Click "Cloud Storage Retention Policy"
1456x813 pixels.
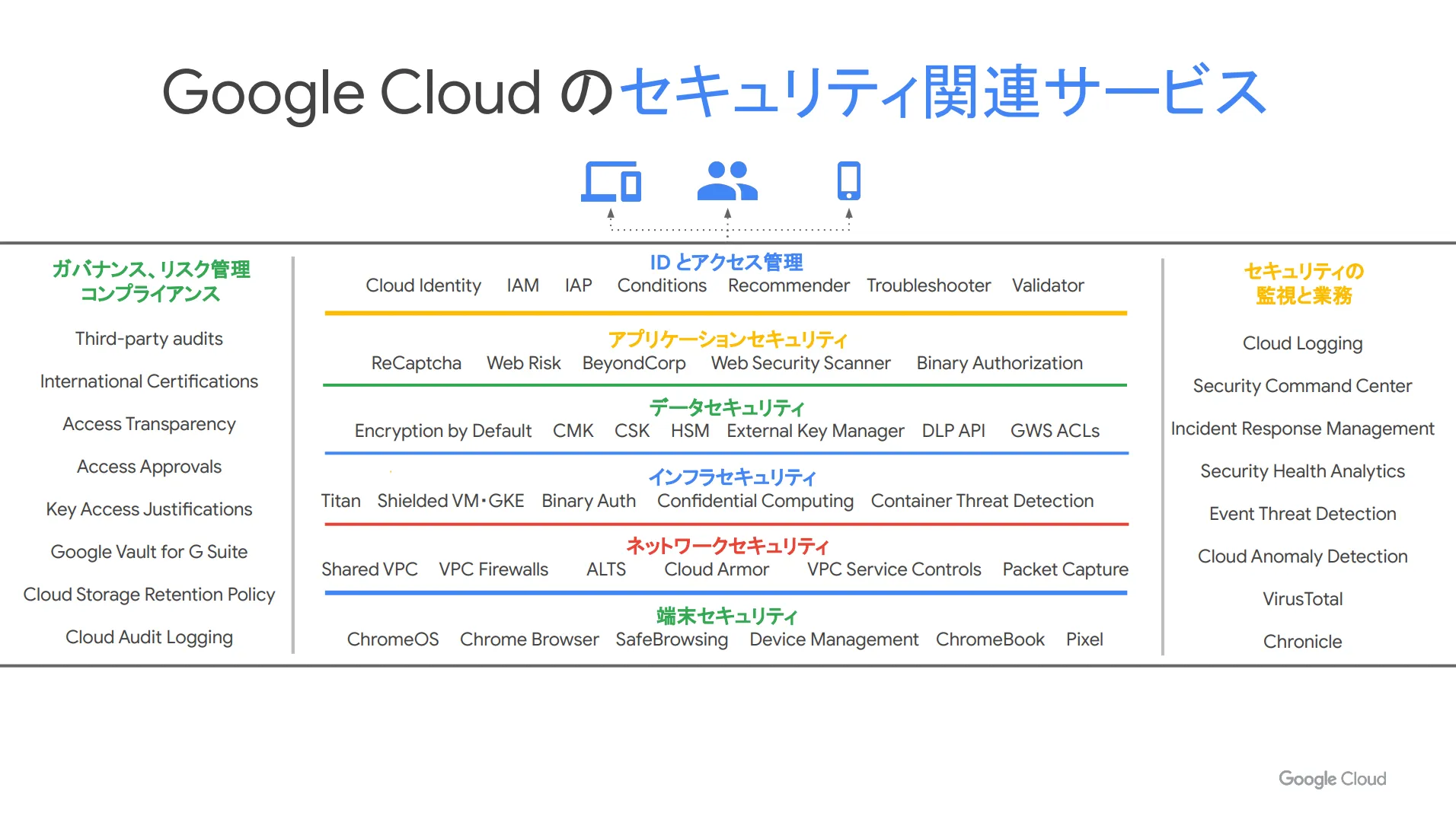pyautogui.click(x=149, y=595)
